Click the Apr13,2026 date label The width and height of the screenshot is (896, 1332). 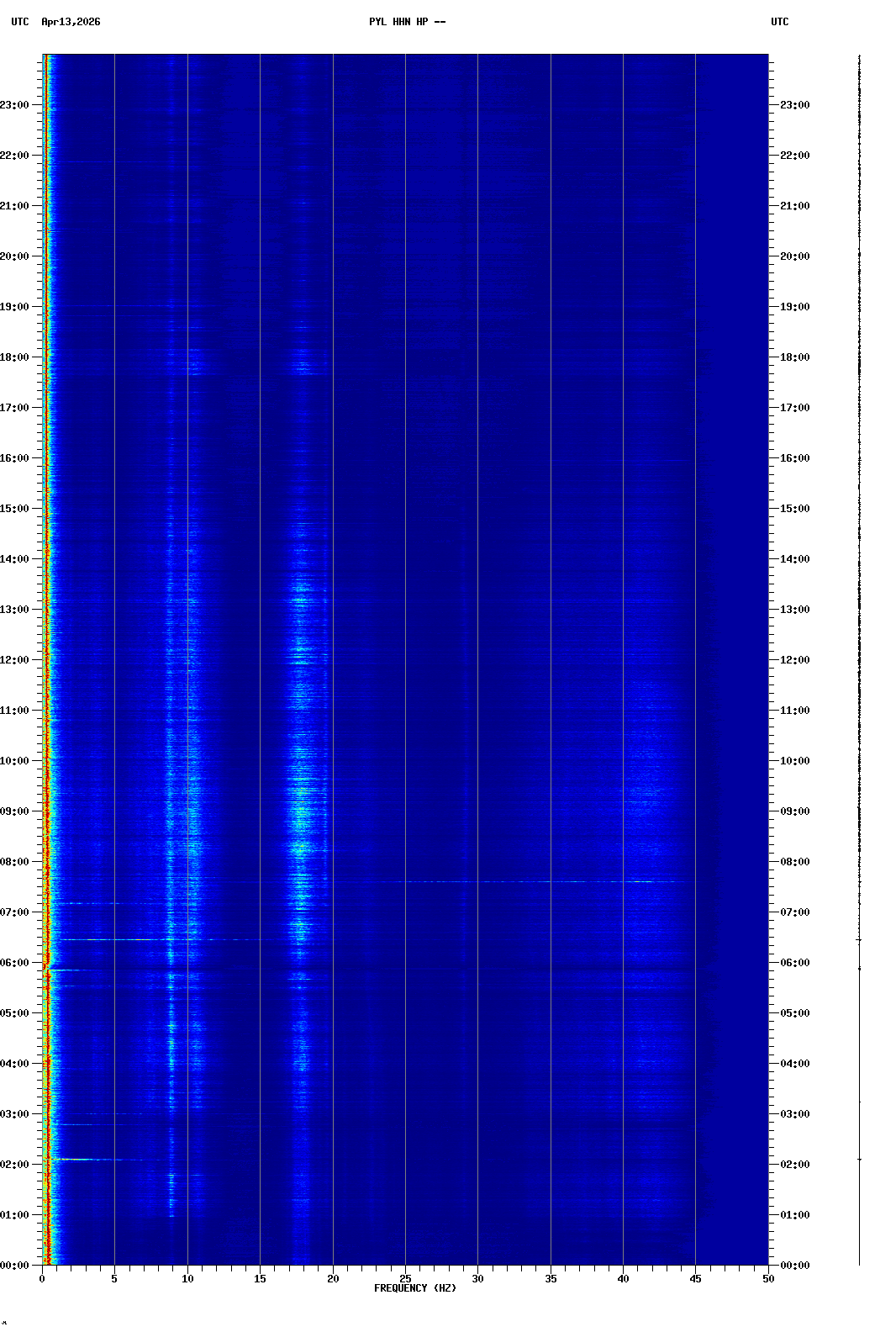point(71,22)
